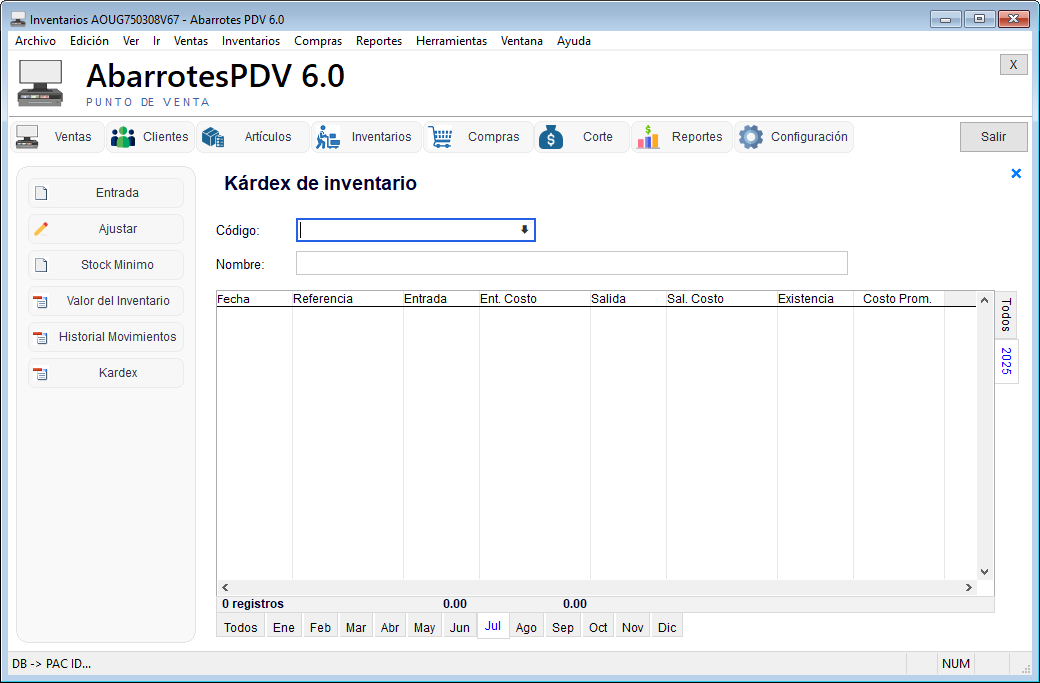The height and width of the screenshot is (683, 1040).
Task: Open the Herramientas menu
Action: tap(451, 40)
